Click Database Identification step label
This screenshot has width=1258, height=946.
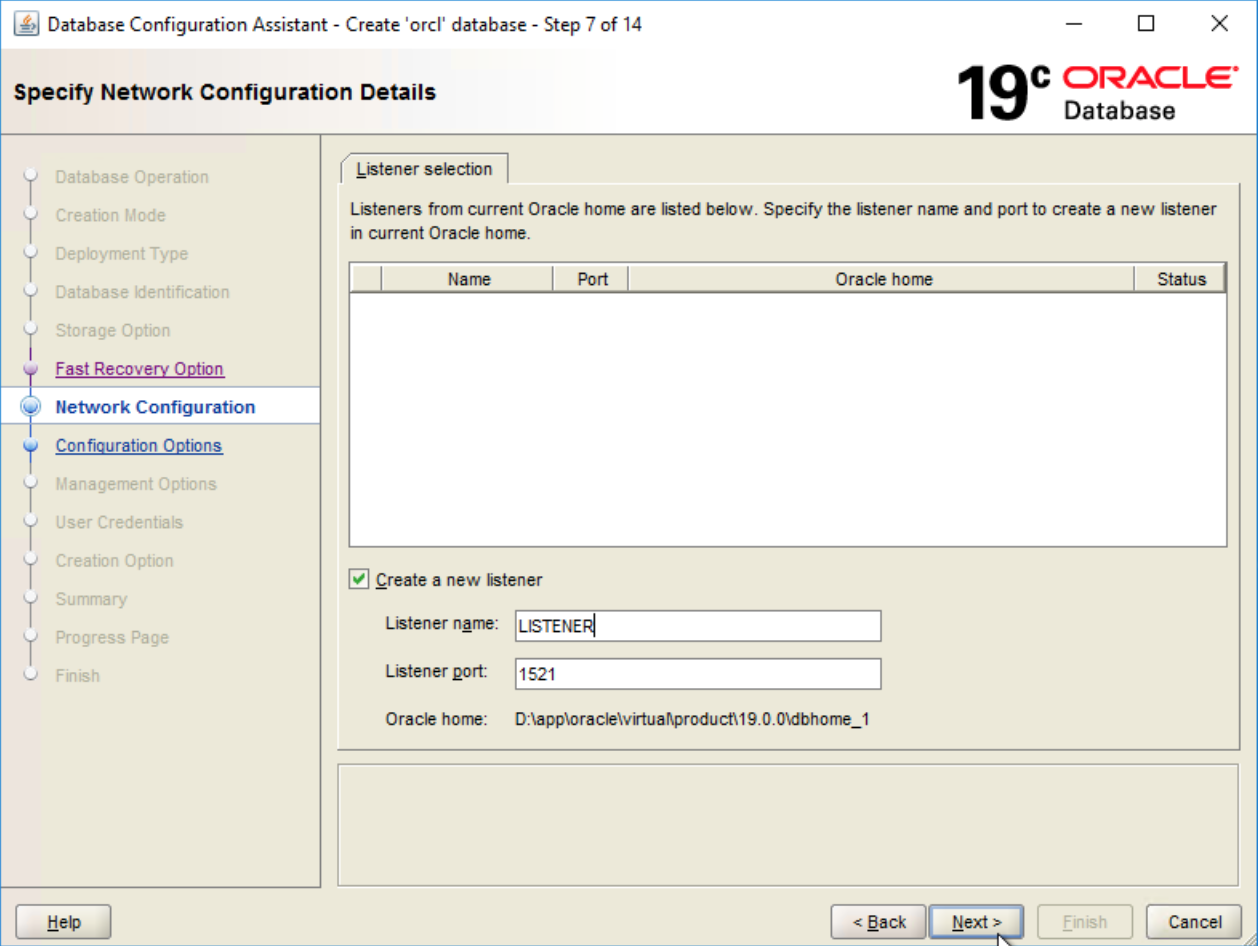tap(142, 292)
